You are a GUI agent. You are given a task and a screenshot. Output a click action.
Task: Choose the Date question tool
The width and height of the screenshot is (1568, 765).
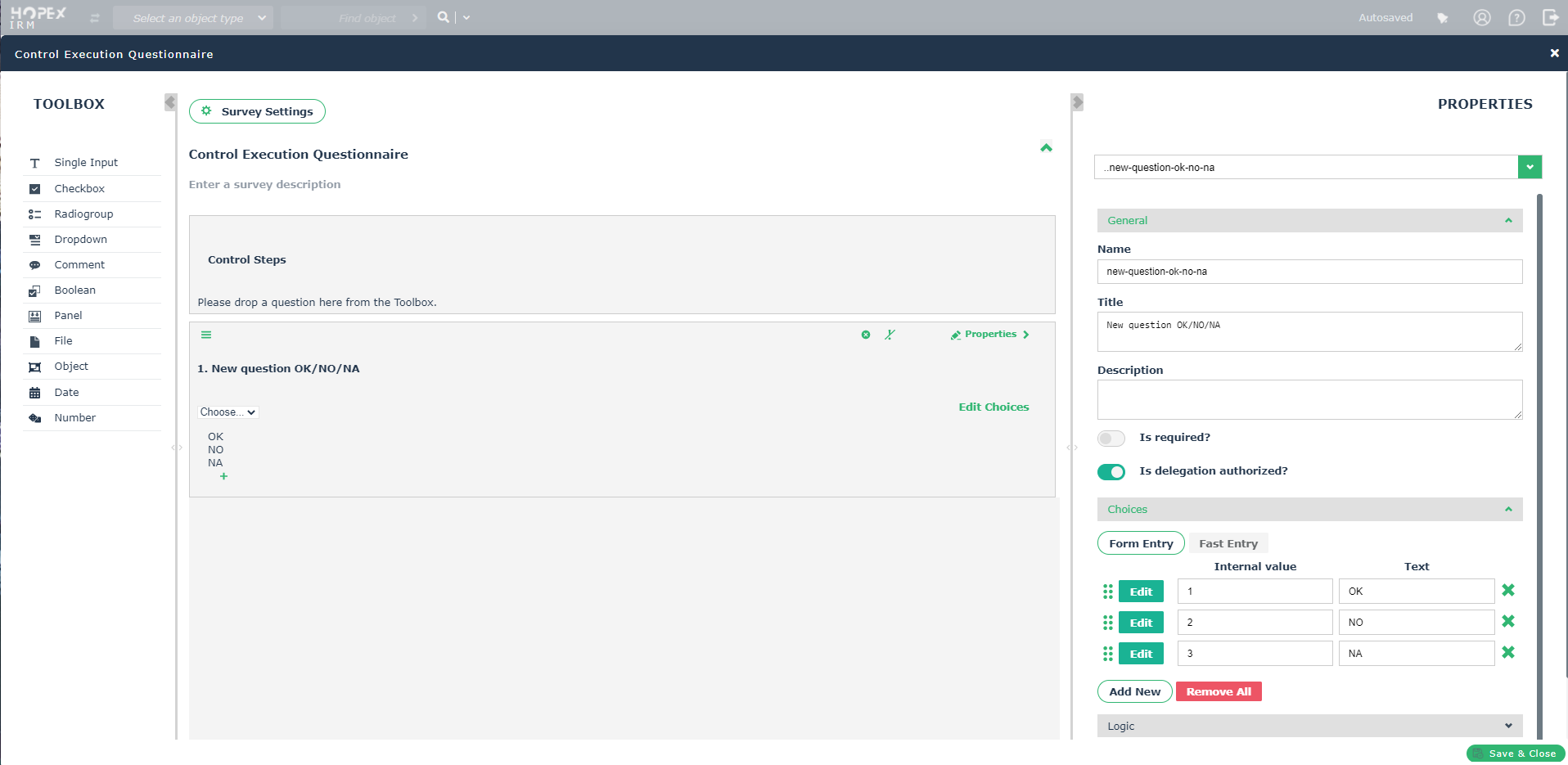point(66,393)
